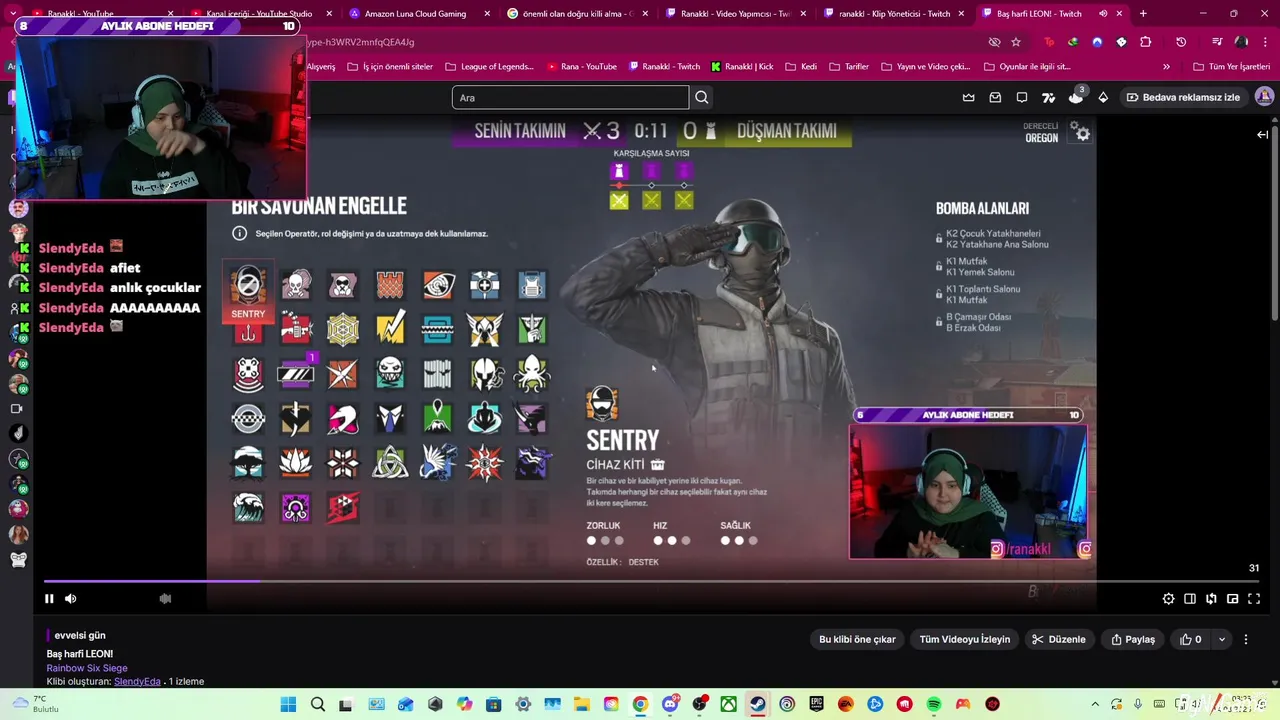Image resolution: width=1280 pixels, height=720 pixels.
Task: Open SlendyEda clip creator link
Action: [137, 682]
